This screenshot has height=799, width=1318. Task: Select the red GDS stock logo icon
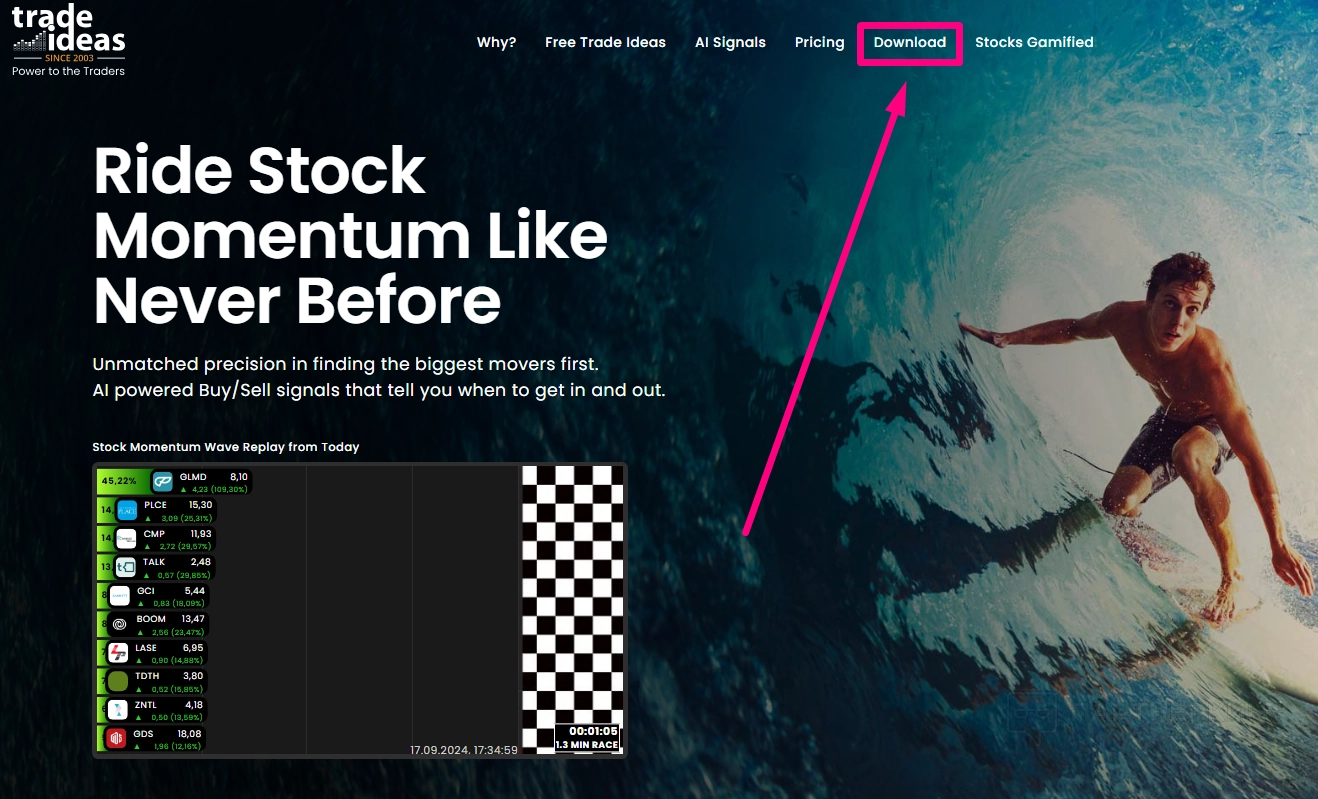(x=117, y=739)
